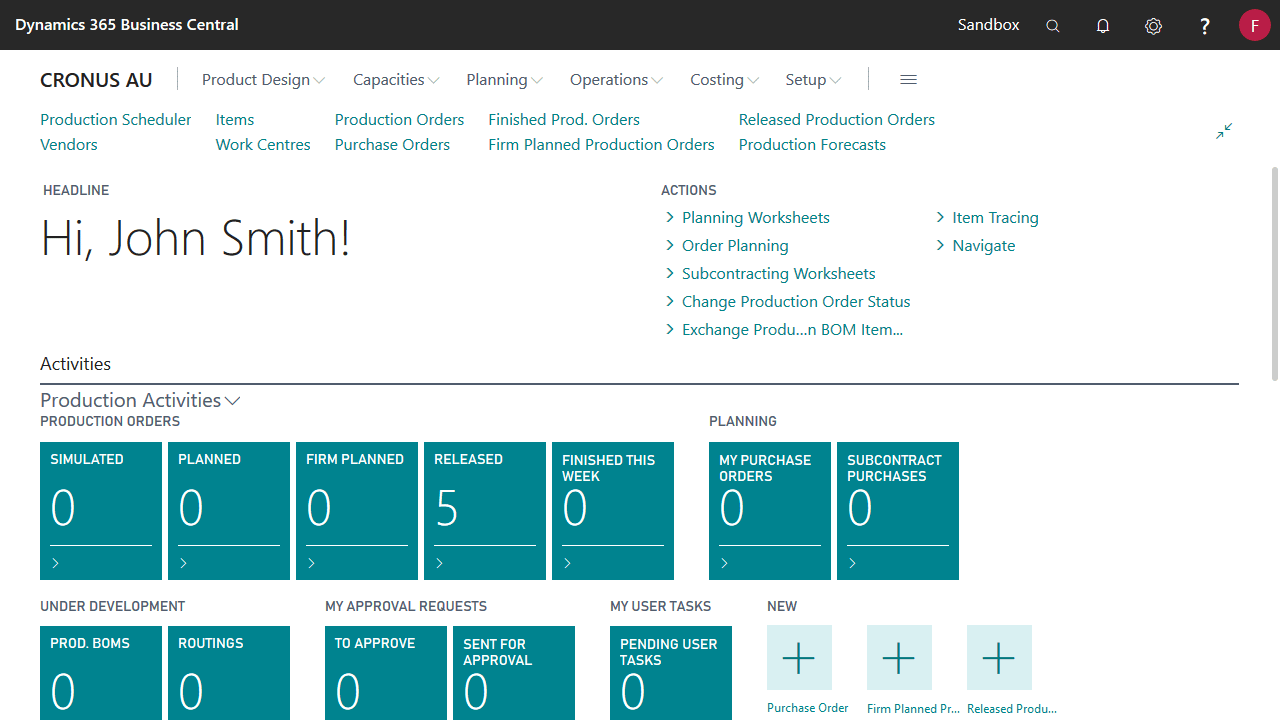The width and height of the screenshot is (1280, 720).
Task: Open Subcontracting Worksheets action
Action: 779,274
